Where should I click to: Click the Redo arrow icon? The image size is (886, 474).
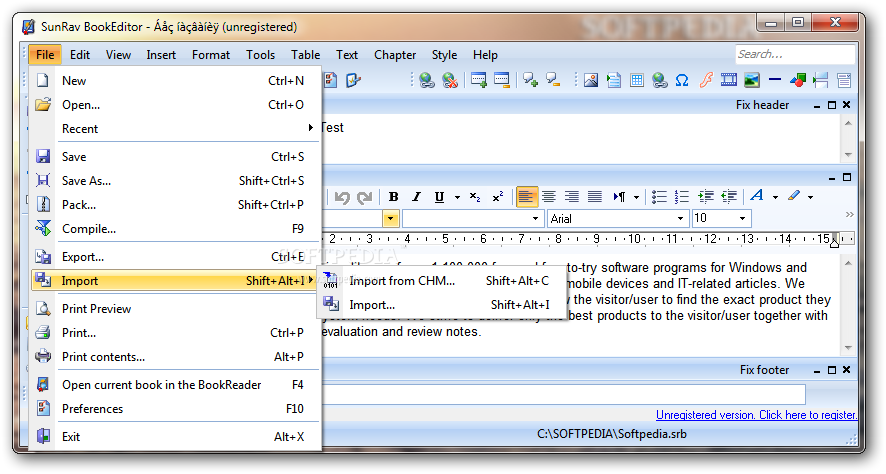364,197
